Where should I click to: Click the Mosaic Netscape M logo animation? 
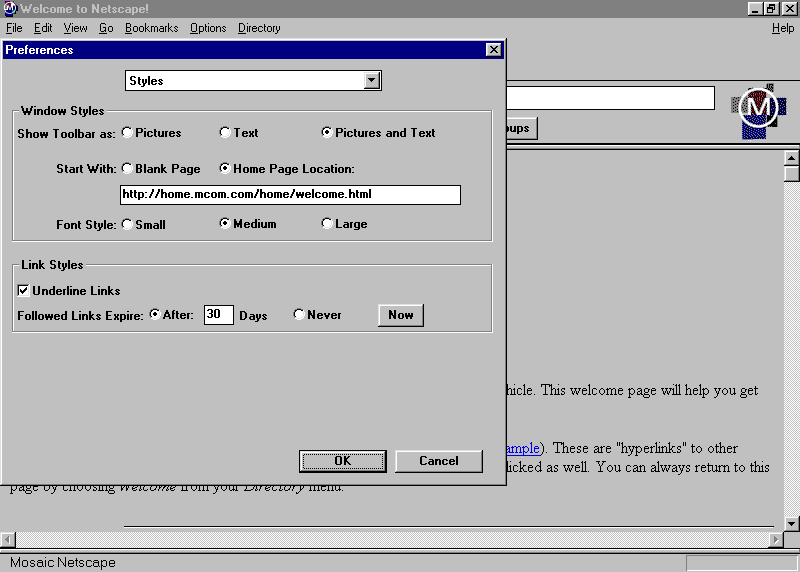tap(759, 111)
